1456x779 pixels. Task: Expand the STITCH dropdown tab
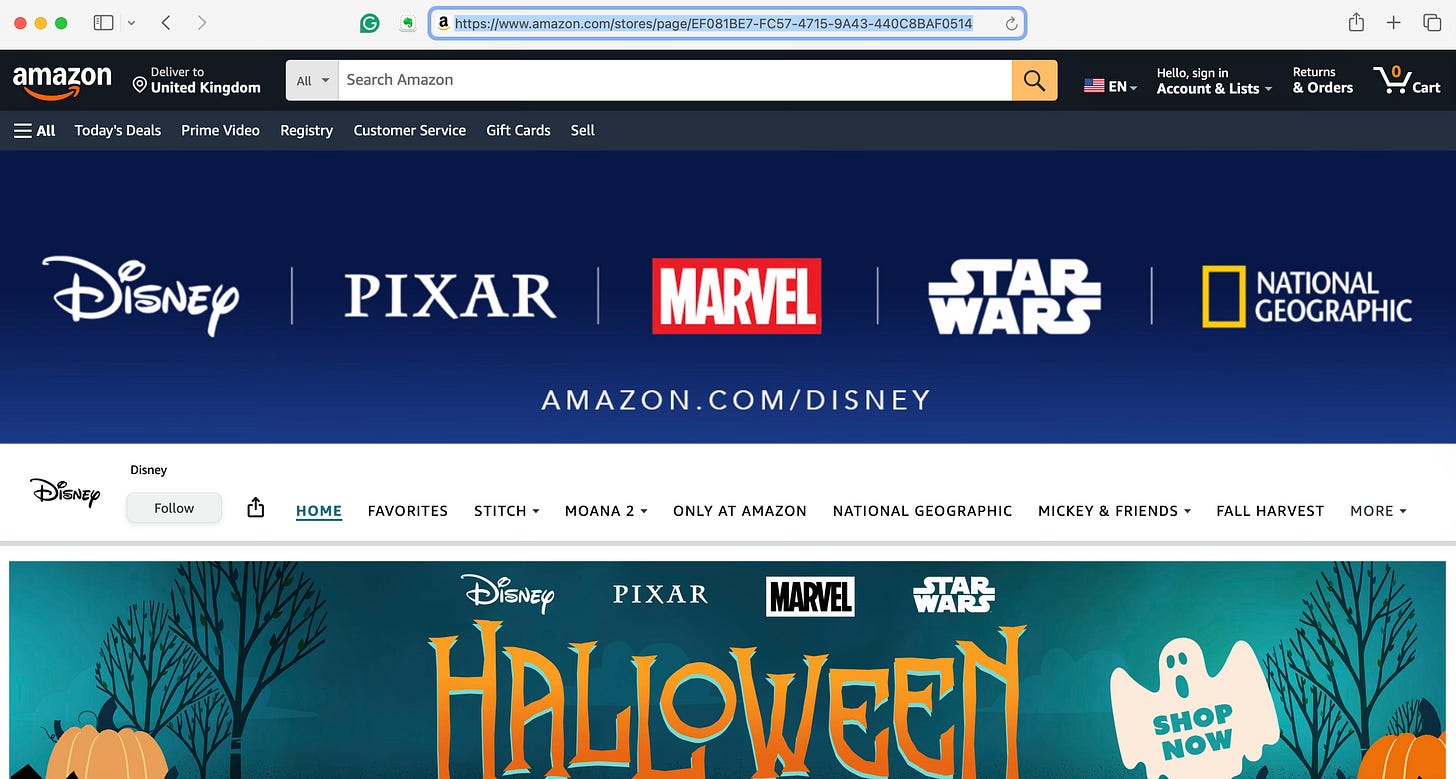click(507, 511)
